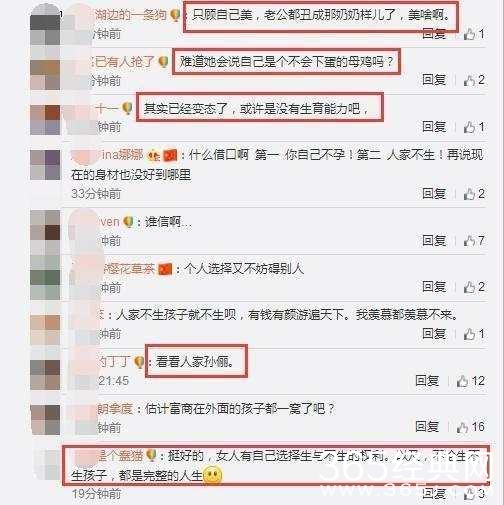The height and width of the screenshot is (505, 504).
Task: Reply to the 个人选择又不妨碍别人 comment
Action: click(434, 287)
